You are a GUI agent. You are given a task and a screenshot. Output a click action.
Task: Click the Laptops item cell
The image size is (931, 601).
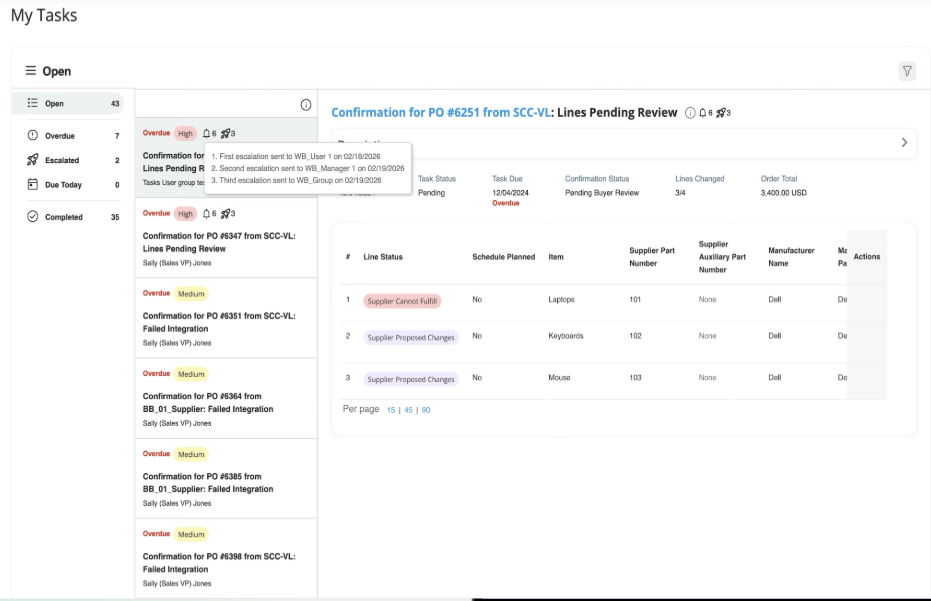tap(561, 299)
